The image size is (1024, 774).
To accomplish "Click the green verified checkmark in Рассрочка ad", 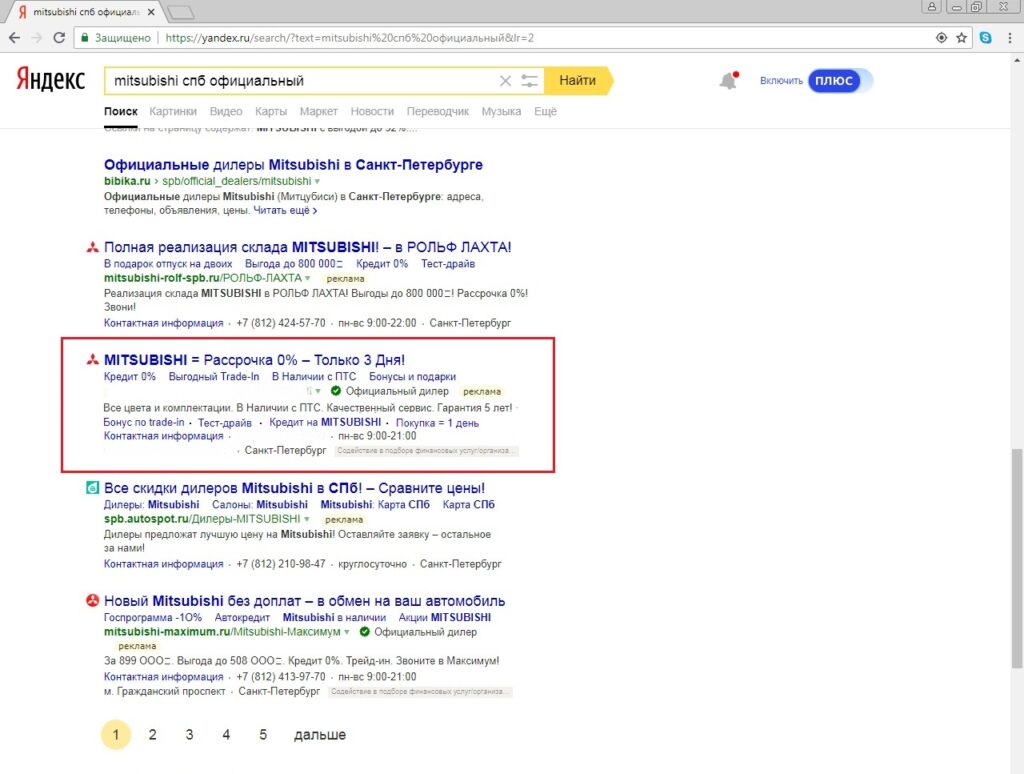I will 336,391.
